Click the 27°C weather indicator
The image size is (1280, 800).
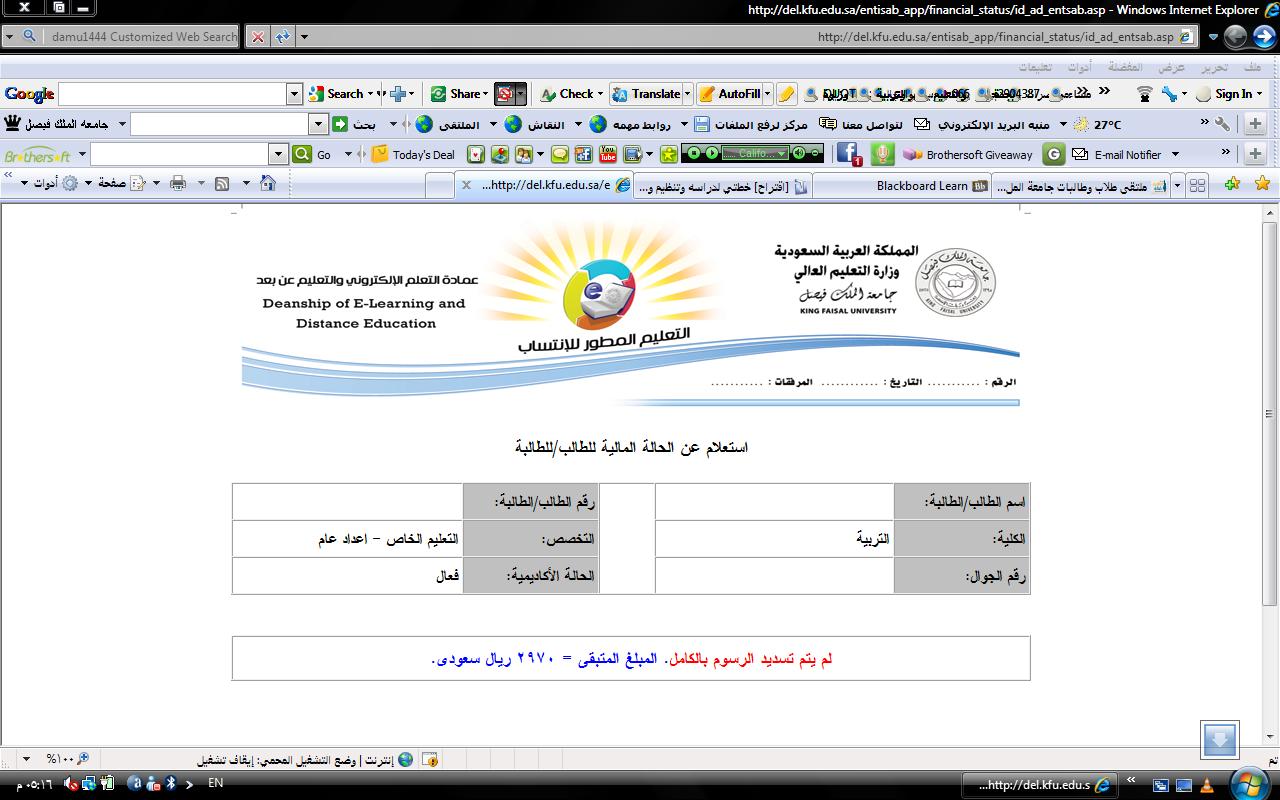pyautogui.click(x=1097, y=124)
